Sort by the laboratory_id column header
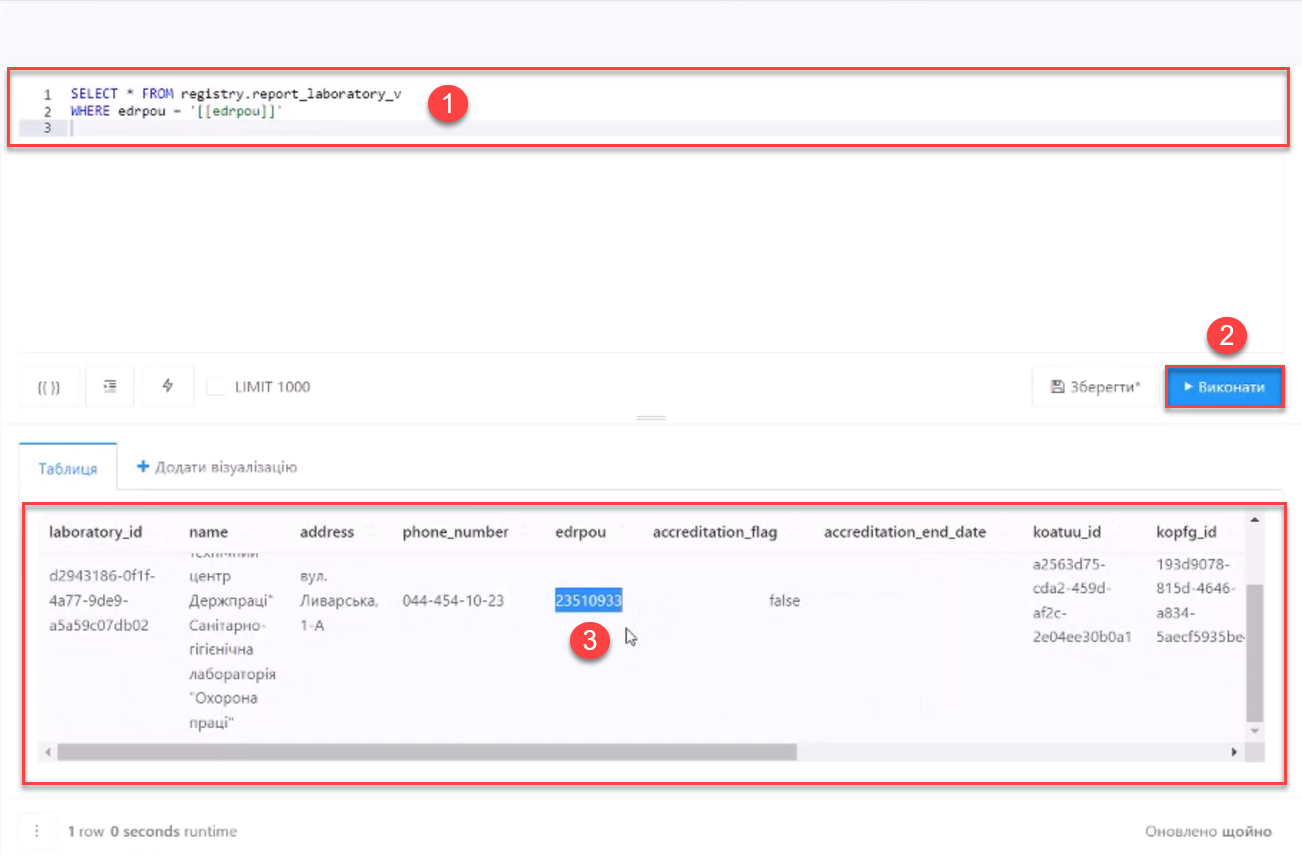Image resolution: width=1302 pixels, height=858 pixels. coord(95,532)
